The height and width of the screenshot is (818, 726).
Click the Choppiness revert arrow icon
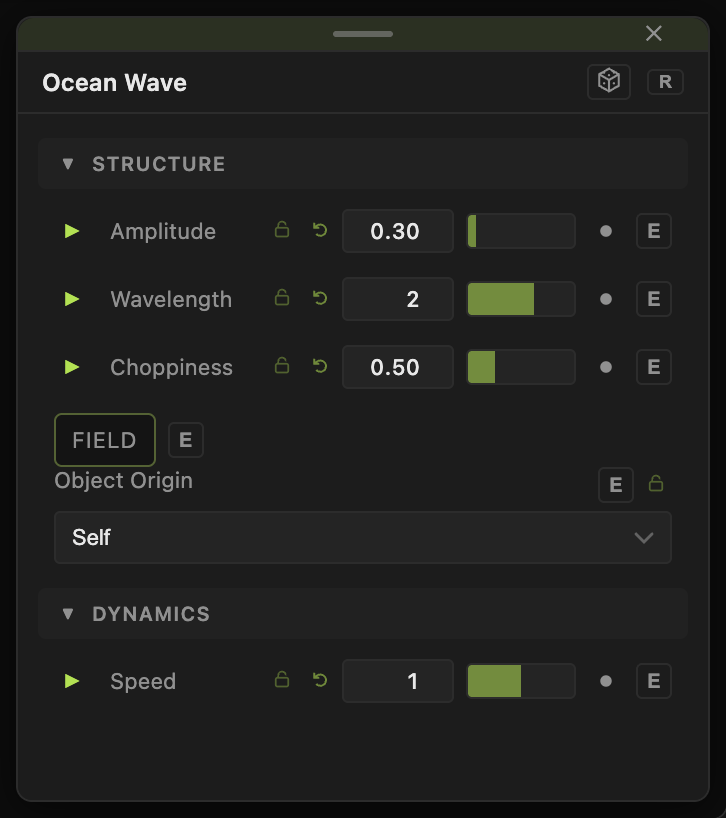[320, 366]
